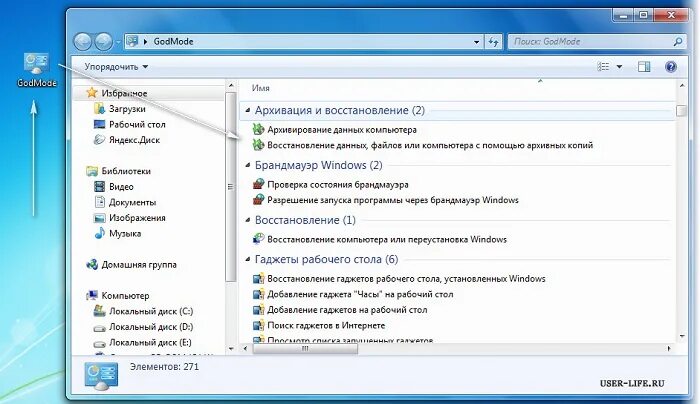The height and width of the screenshot is (404, 700).
Task: Click the GodMode icon in details pane
Action: [x=101, y=376]
